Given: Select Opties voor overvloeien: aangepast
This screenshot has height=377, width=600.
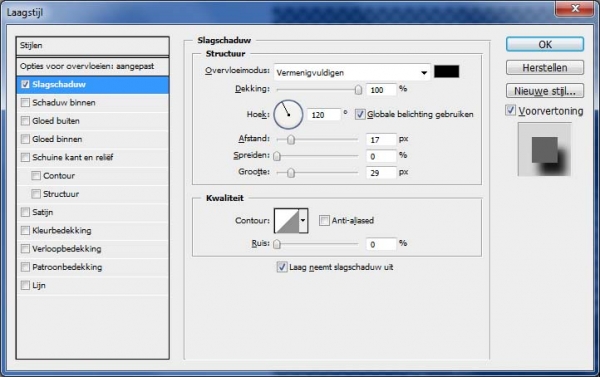Looking at the screenshot, I should coord(93,67).
